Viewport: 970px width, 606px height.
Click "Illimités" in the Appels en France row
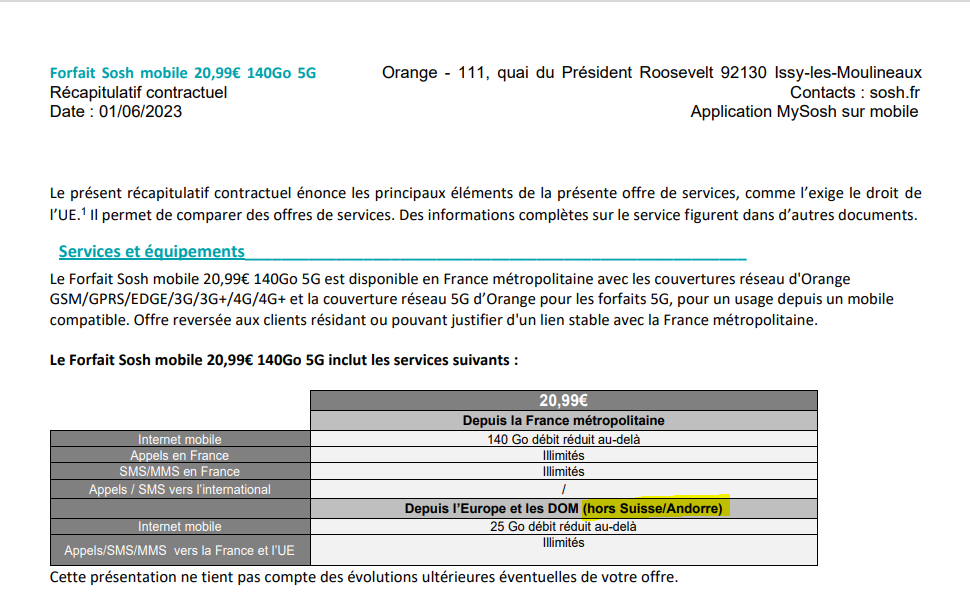click(x=564, y=455)
